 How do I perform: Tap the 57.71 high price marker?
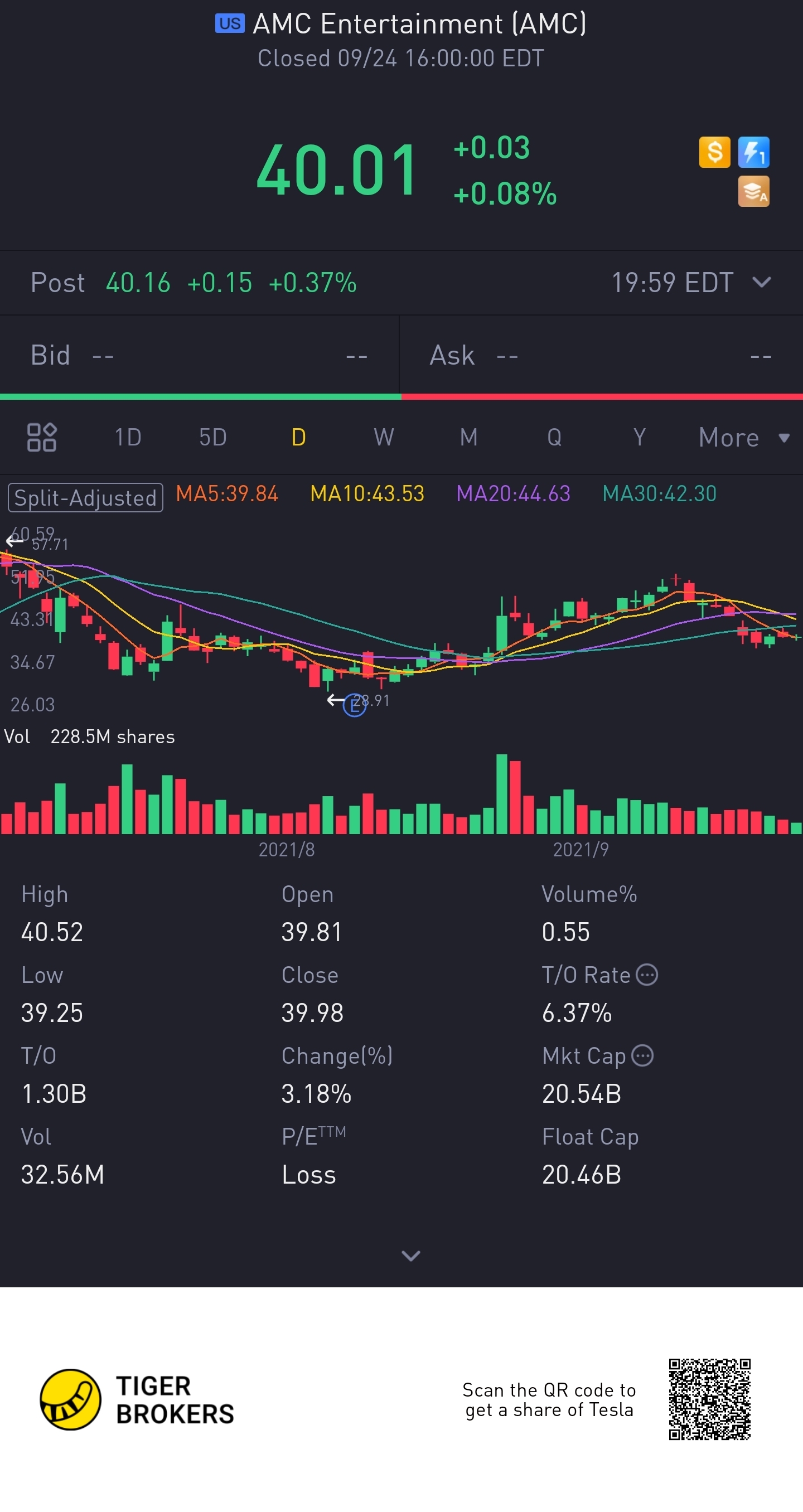click(x=50, y=544)
